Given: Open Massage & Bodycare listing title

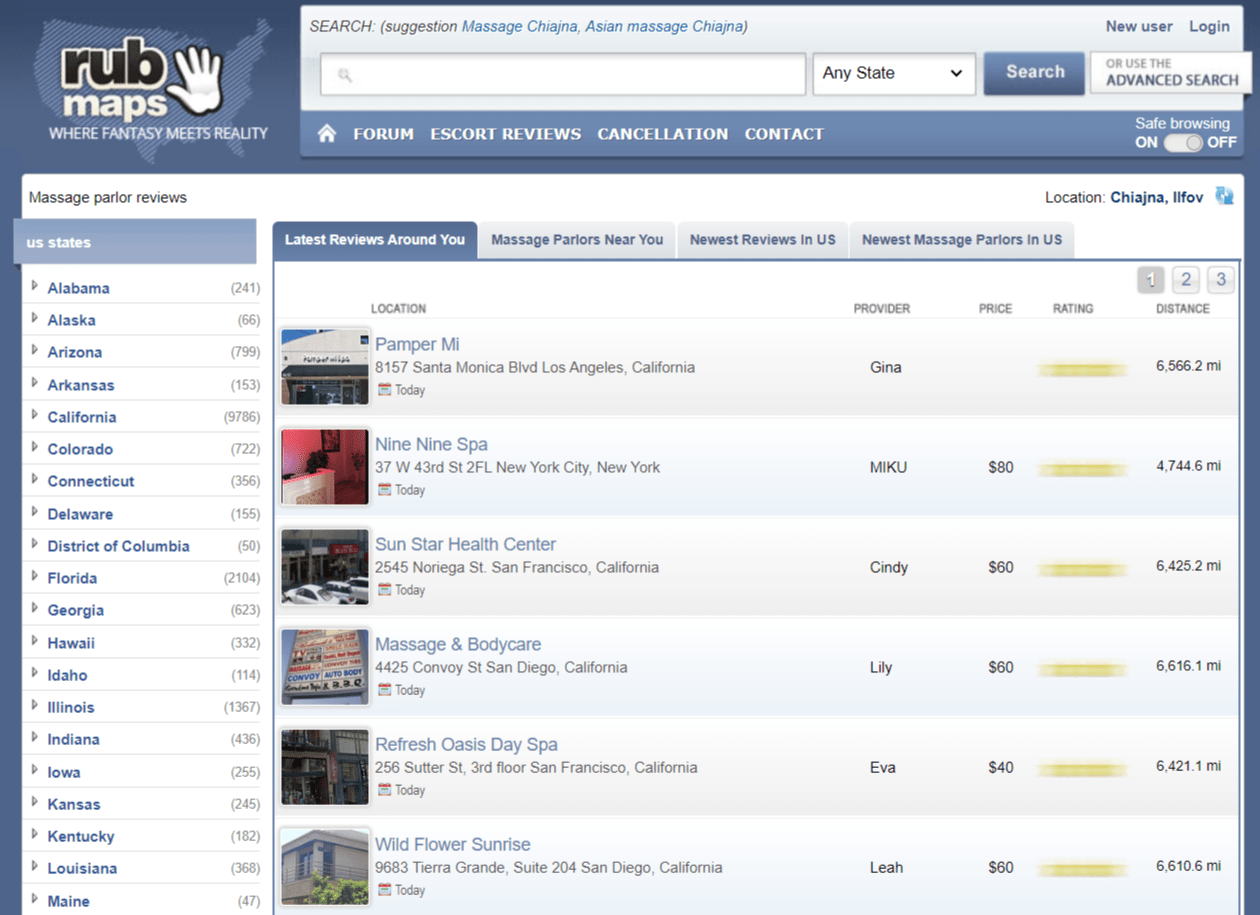Looking at the screenshot, I should (x=458, y=645).
